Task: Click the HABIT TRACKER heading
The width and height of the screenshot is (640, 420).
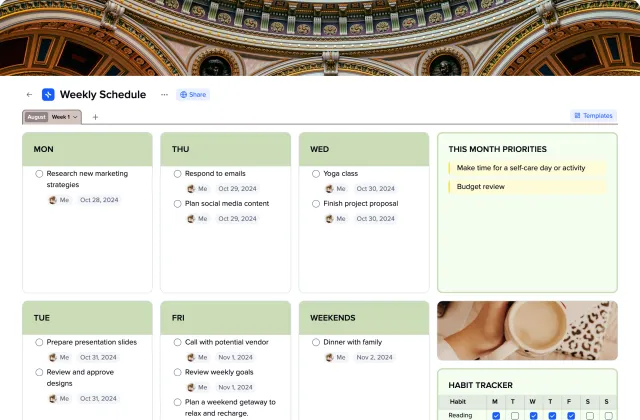Action: pos(480,385)
